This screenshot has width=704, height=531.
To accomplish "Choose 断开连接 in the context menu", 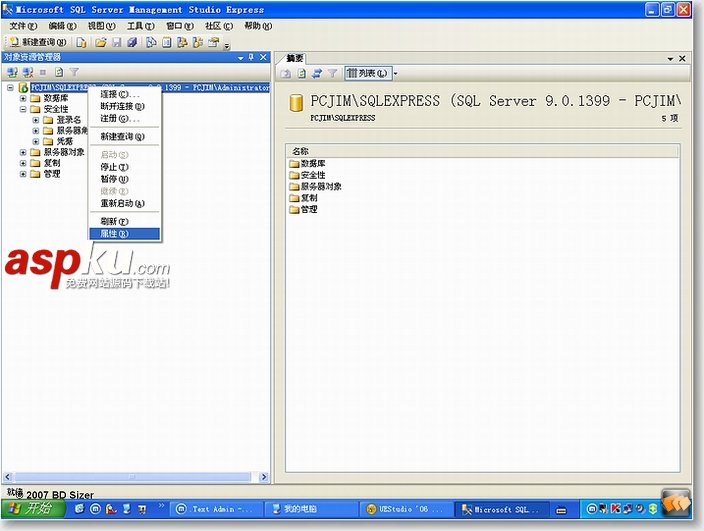I will pyautogui.click(x=124, y=106).
